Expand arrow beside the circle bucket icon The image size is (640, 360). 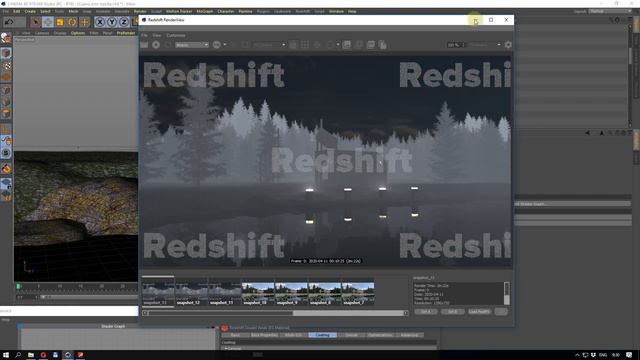point(338,44)
